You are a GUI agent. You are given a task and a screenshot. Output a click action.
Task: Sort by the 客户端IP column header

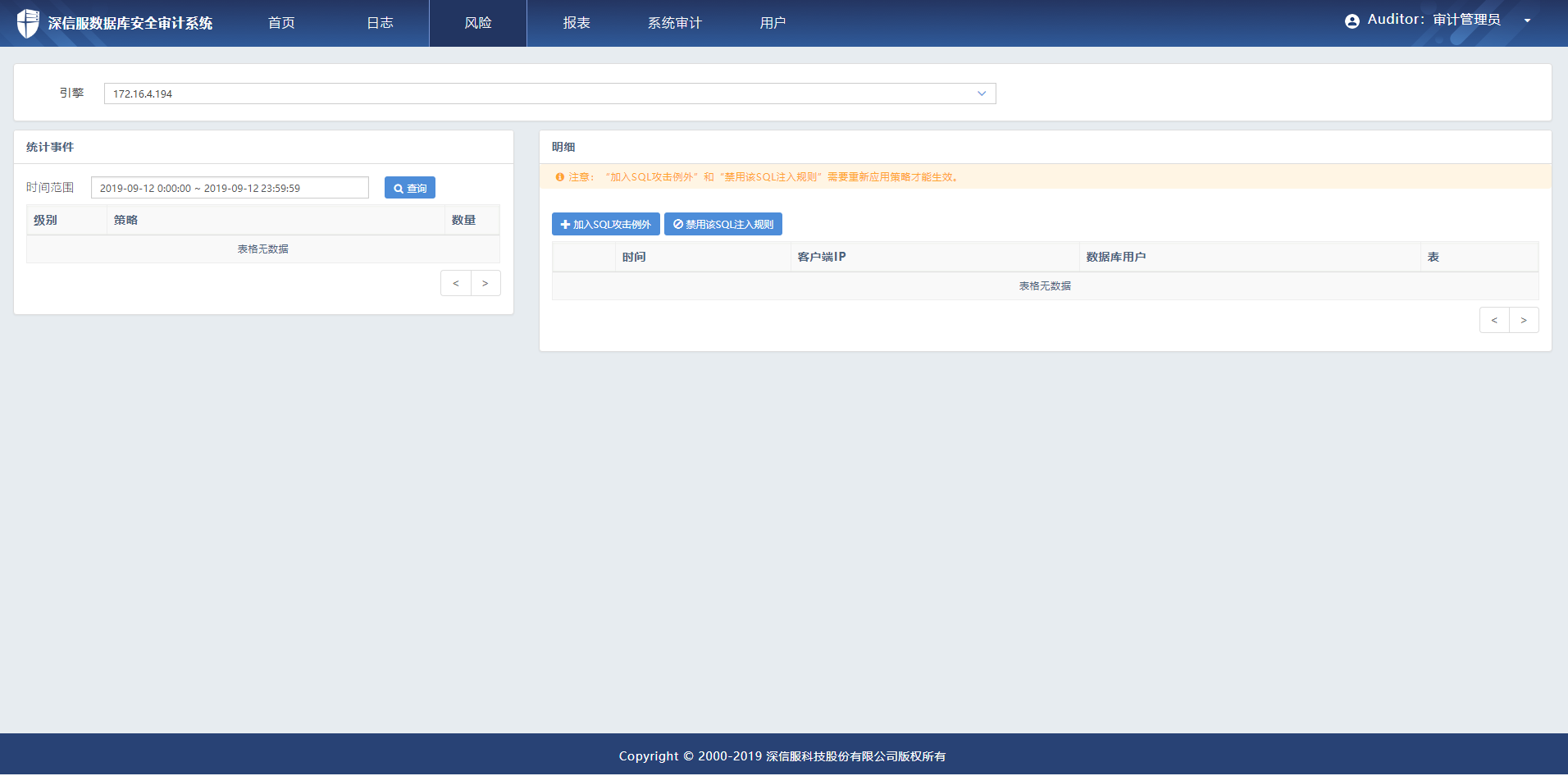pyautogui.click(x=822, y=257)
